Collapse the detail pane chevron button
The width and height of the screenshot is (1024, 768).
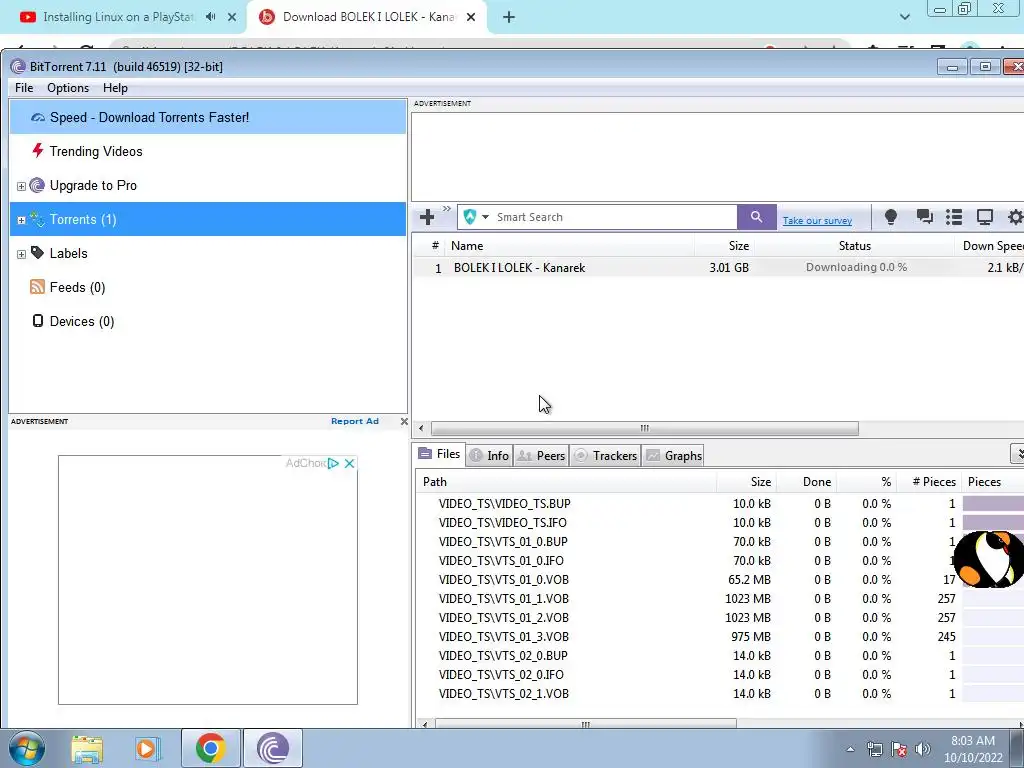(1017, 453)
